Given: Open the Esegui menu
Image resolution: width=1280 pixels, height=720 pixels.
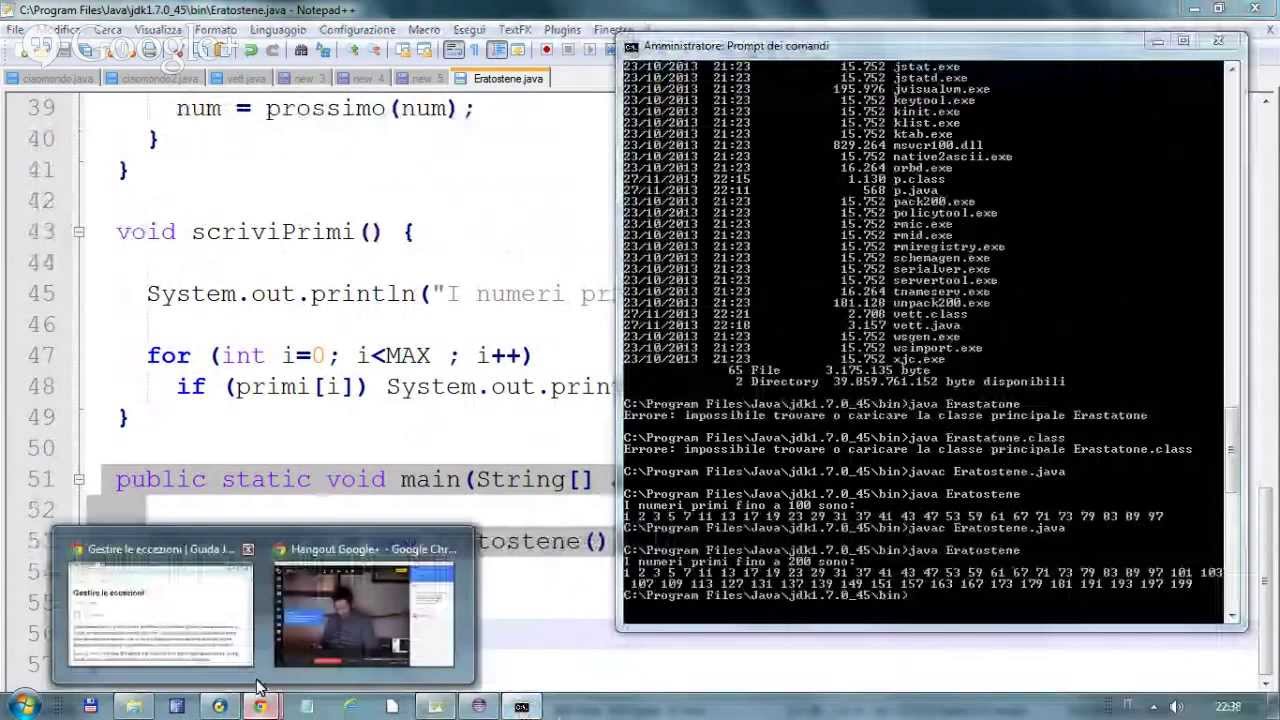Looking at the screenshot, I should [469, 30].
